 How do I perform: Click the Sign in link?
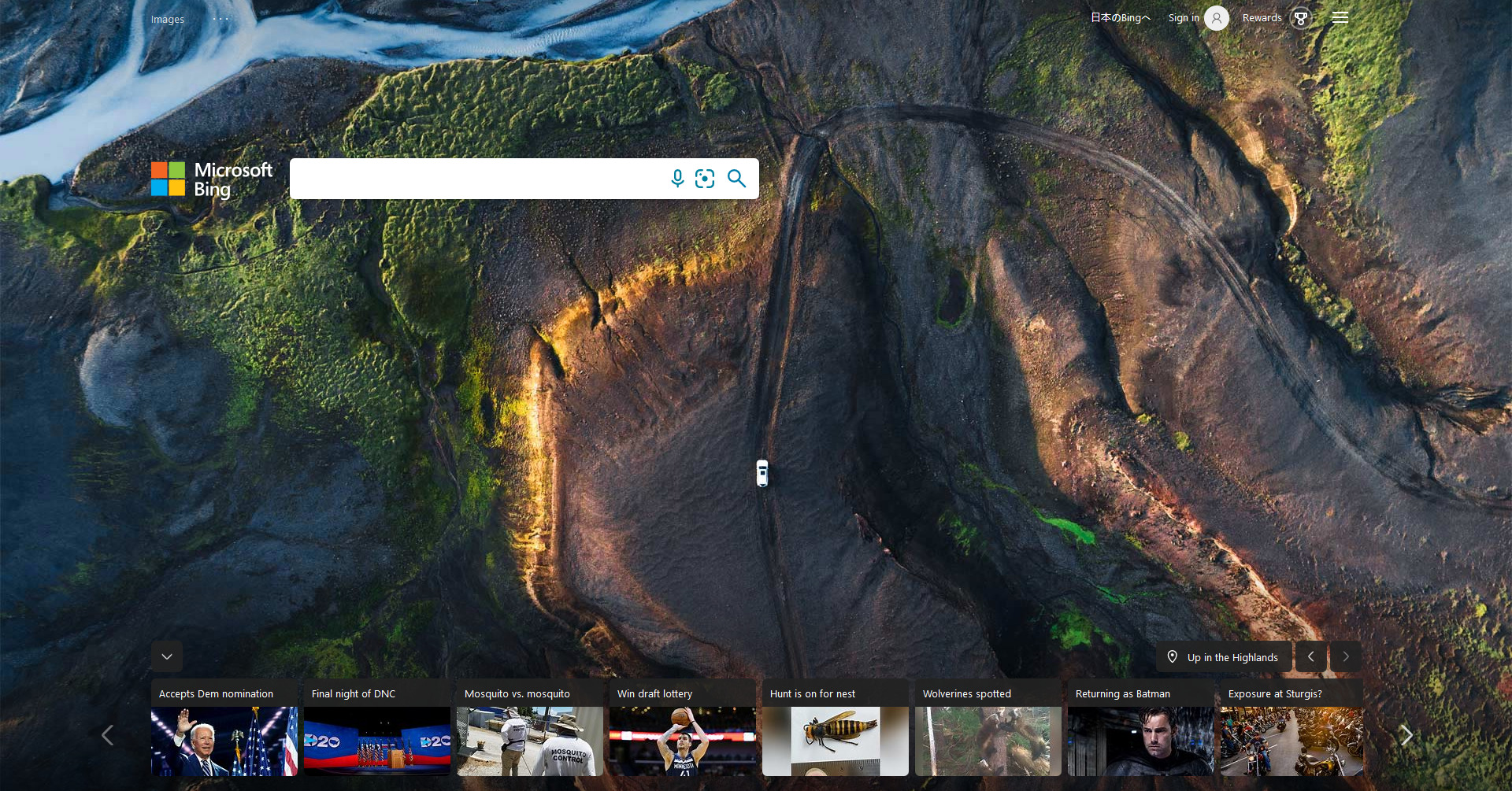coord(1183,18)
